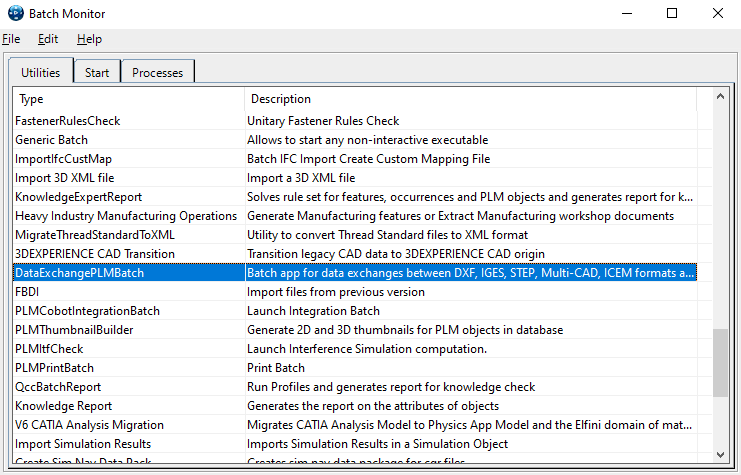Select the FastenerRulesCheck utility
The width and height of the screenshot is (741, 475).
[x=354, y=121]
